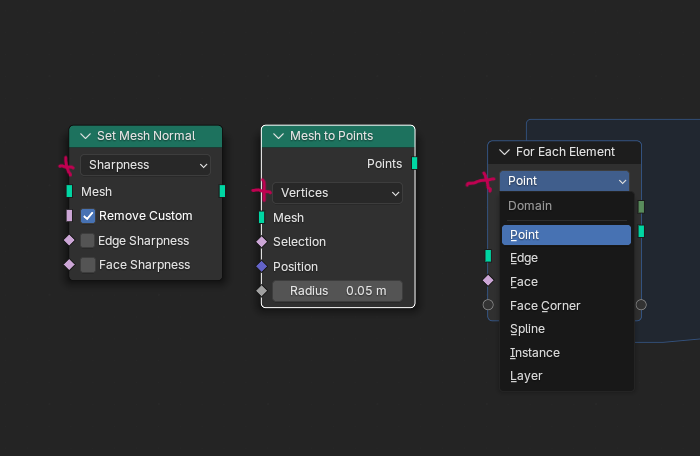This screenshot has width=700, height=456.
Task: Click the Position vector socket
Action: point(262,267)
